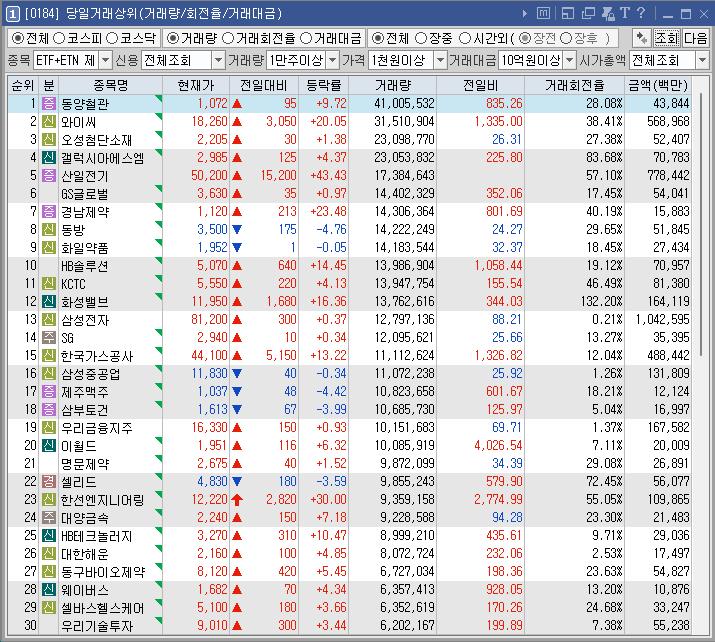This screenshot has width=715, height=642.
Task: Click the window layout icon in title bar
Action: [568, 14]
